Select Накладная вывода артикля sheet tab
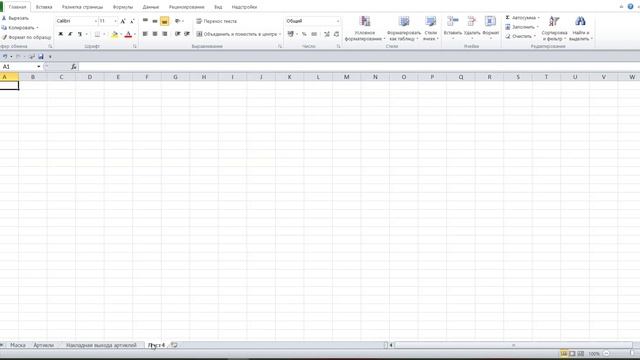Screen dimensions: 640x360 pos(101,345)
